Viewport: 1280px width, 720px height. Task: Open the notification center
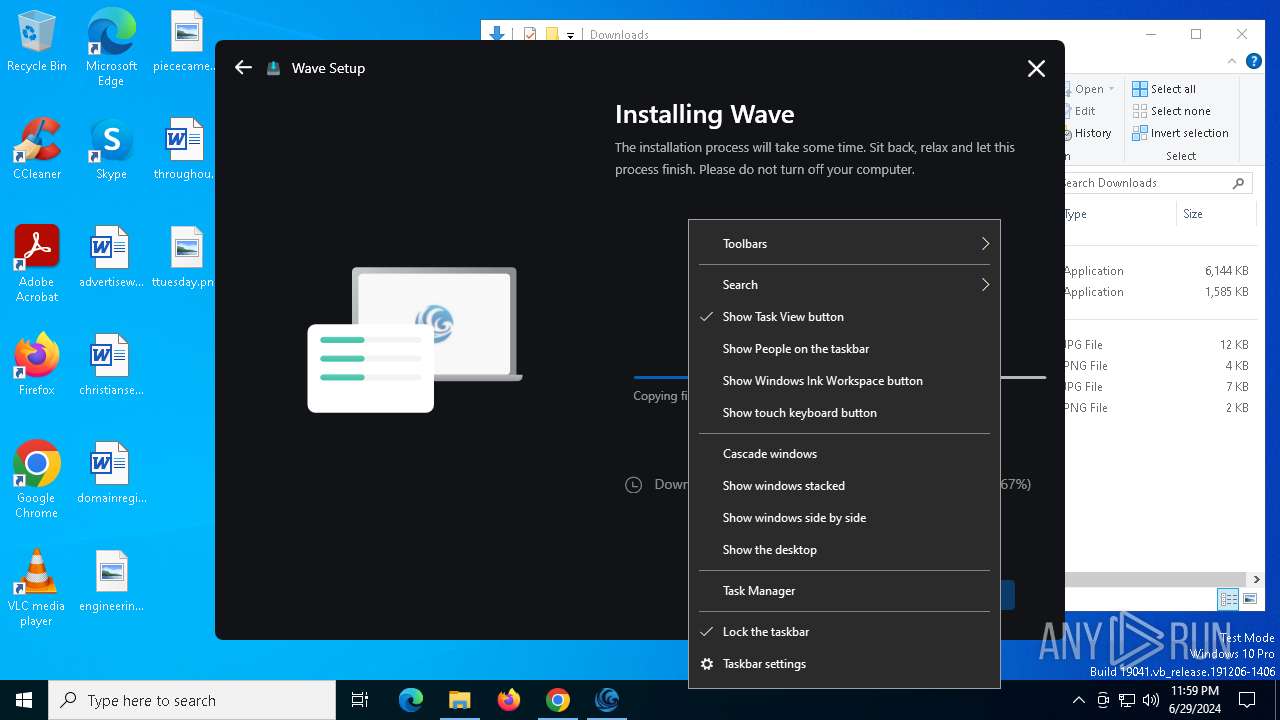1247,700
